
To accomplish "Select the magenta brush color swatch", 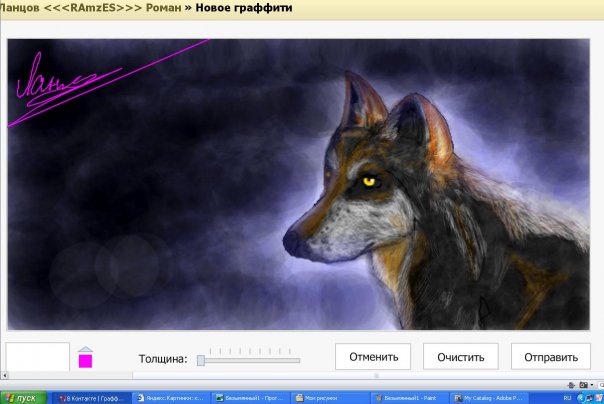I will pos(85,360).
